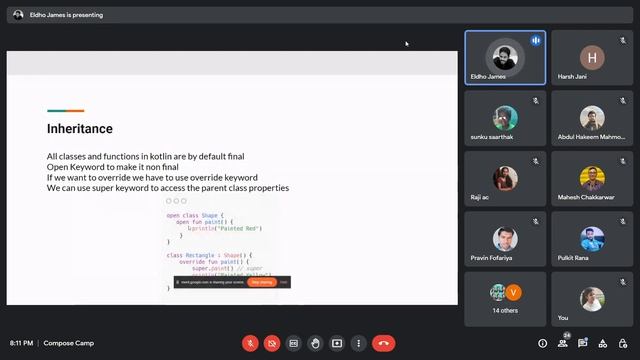
Task: Click muted mic icon on Raji ac
Action: [536, 161]
